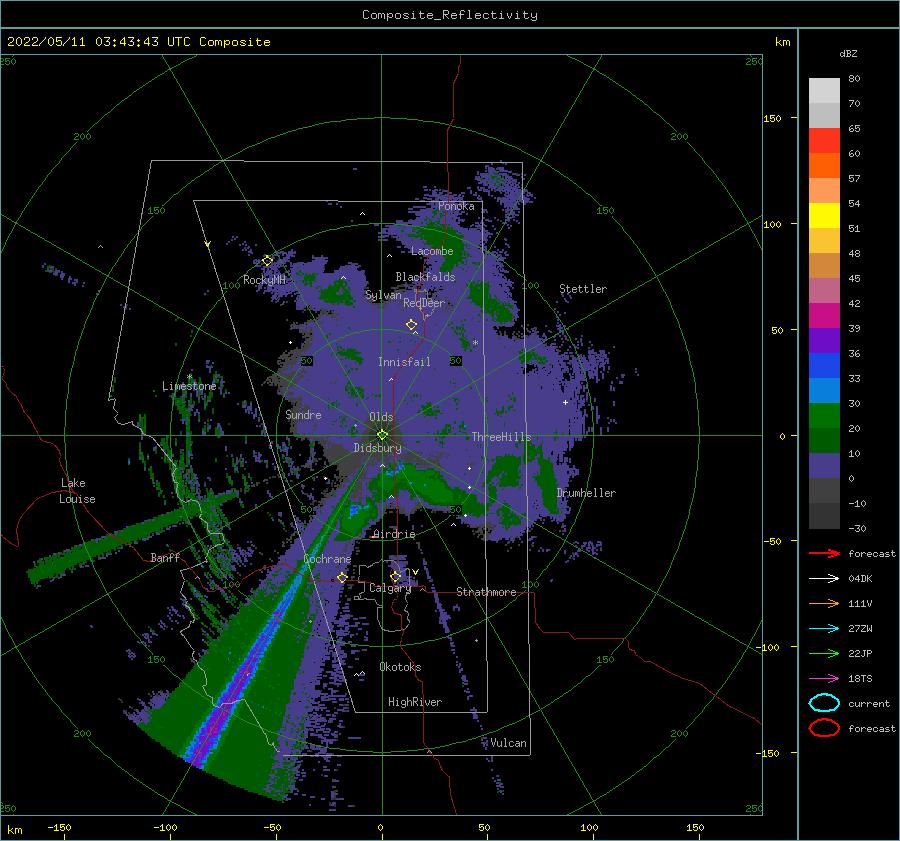Click the asterisk marker above Limestone

point(189,377)
